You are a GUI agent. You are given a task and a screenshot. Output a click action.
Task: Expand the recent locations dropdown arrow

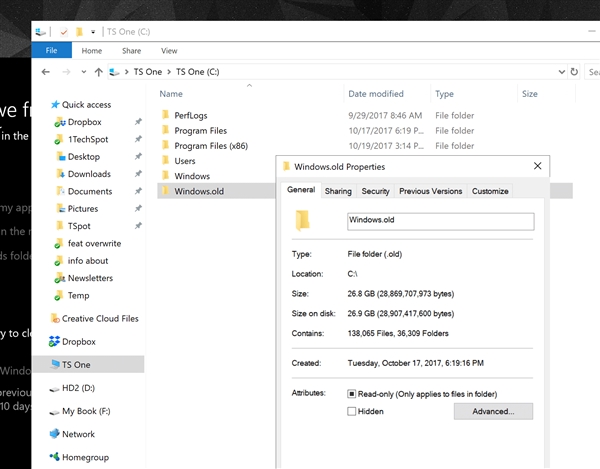tap(82, 72)
